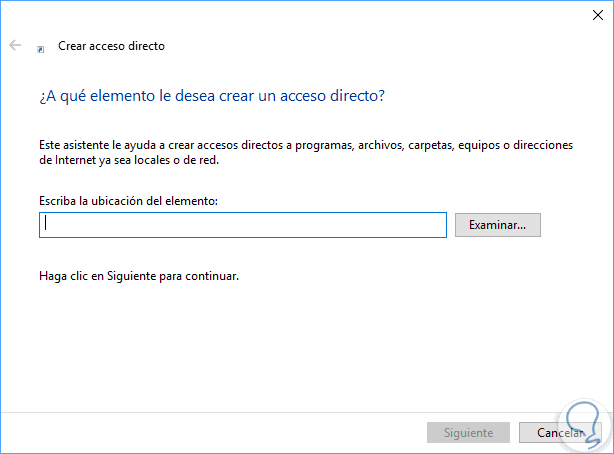Click the blue heading question about acceso directo
This screenshot has height=454, width=614.
[x=211, y=96]
